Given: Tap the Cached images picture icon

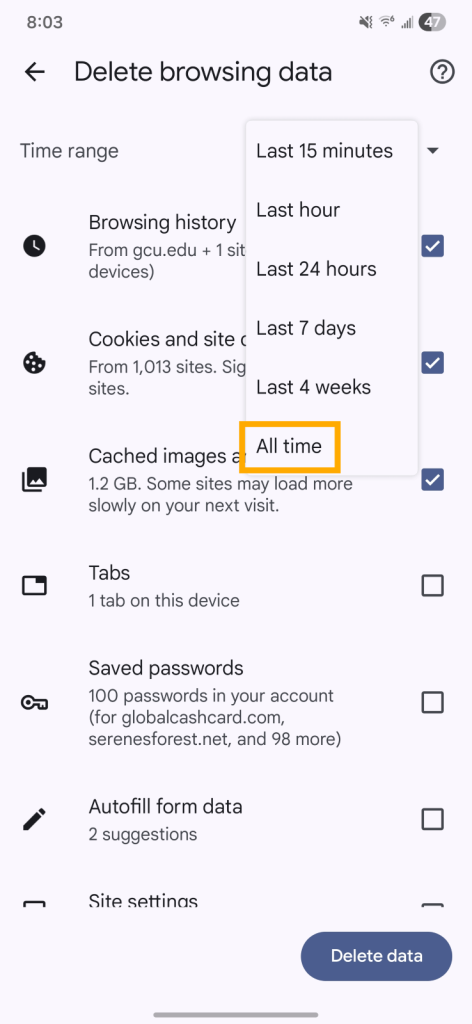Looking at the screenshot, I should pyautogui.click(x=35, y=480).
